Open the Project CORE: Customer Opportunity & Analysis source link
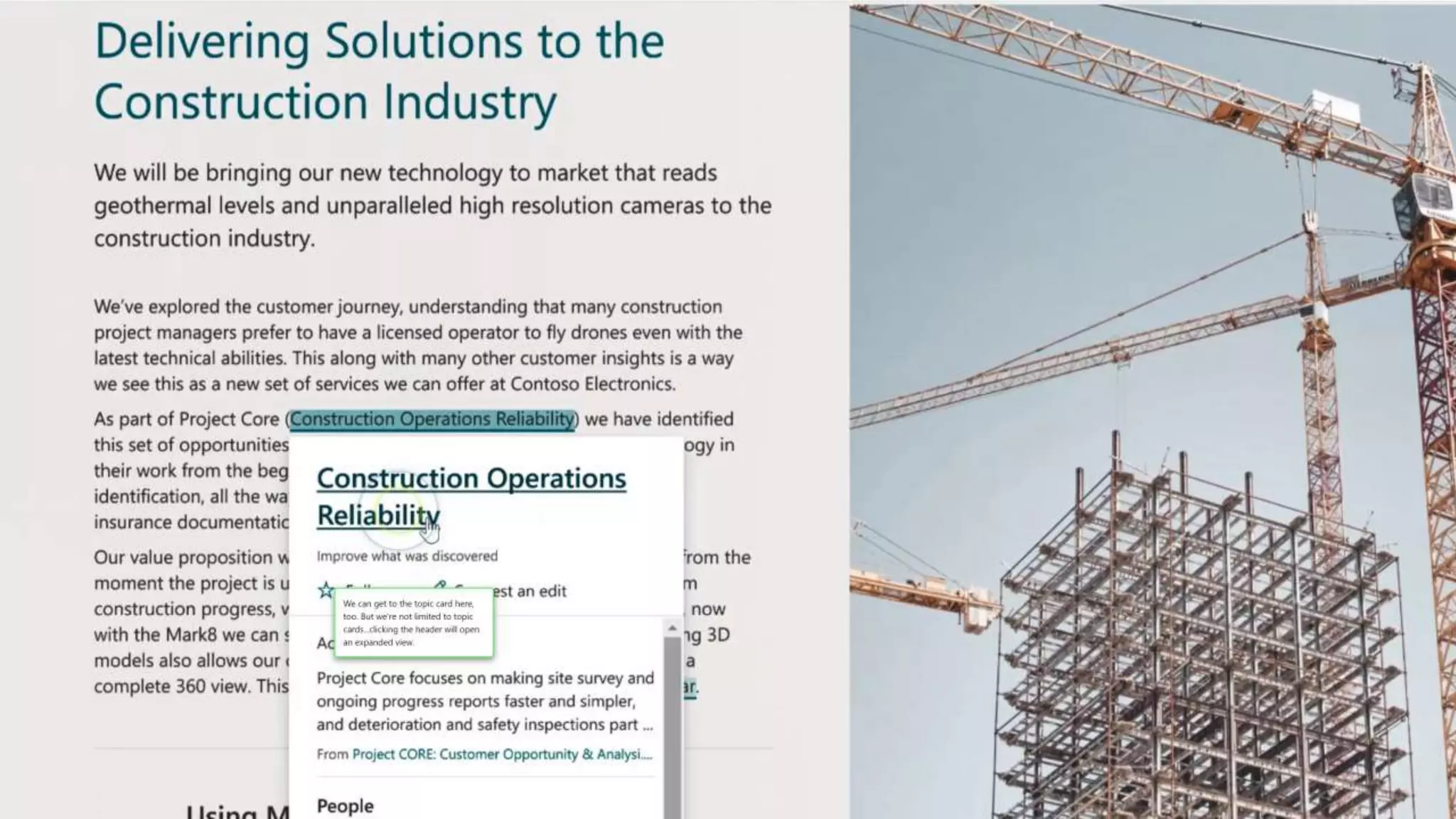1456x819 pixels. (x=502, y=754)
